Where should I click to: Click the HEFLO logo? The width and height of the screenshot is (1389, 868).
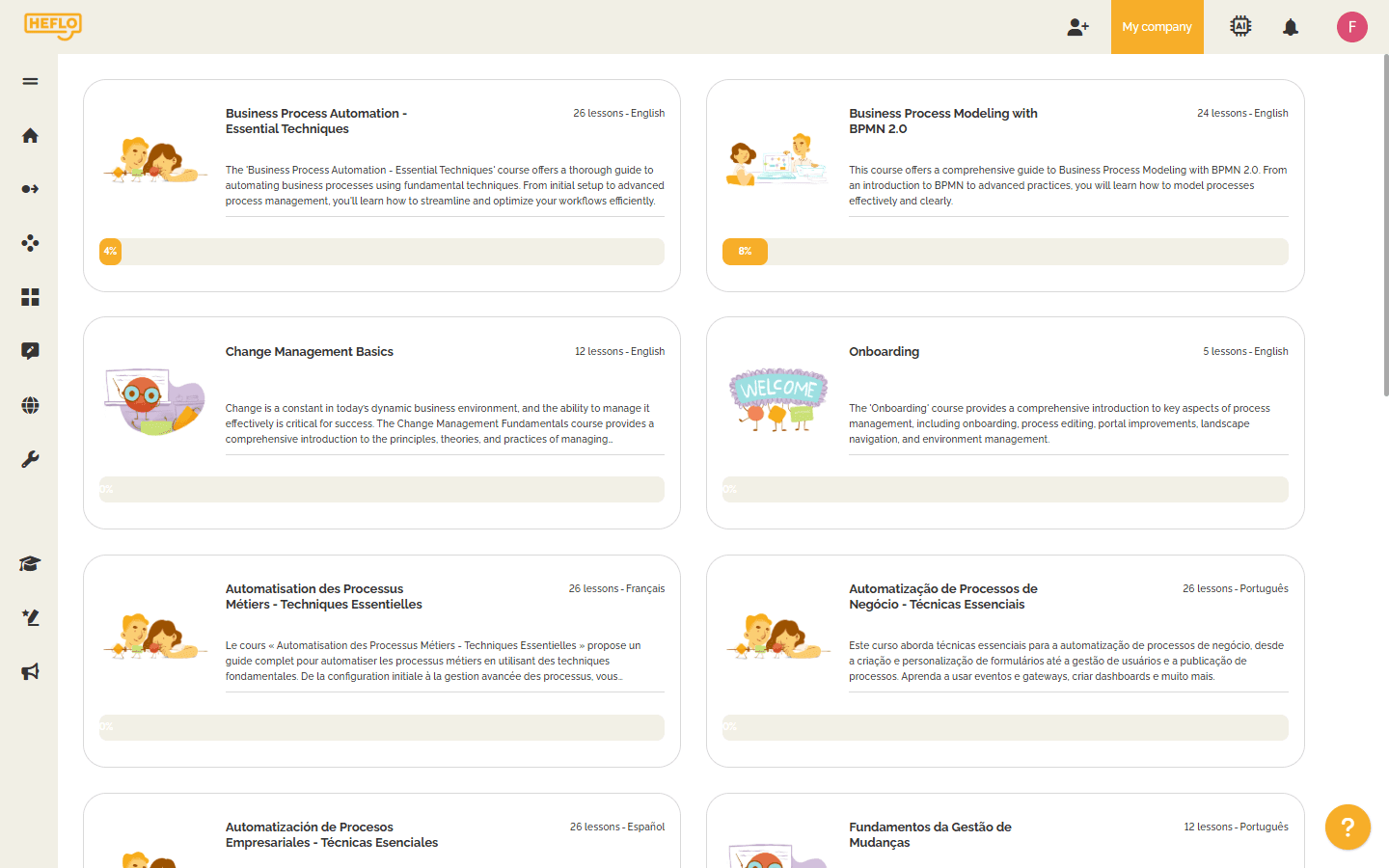(53, 26)
